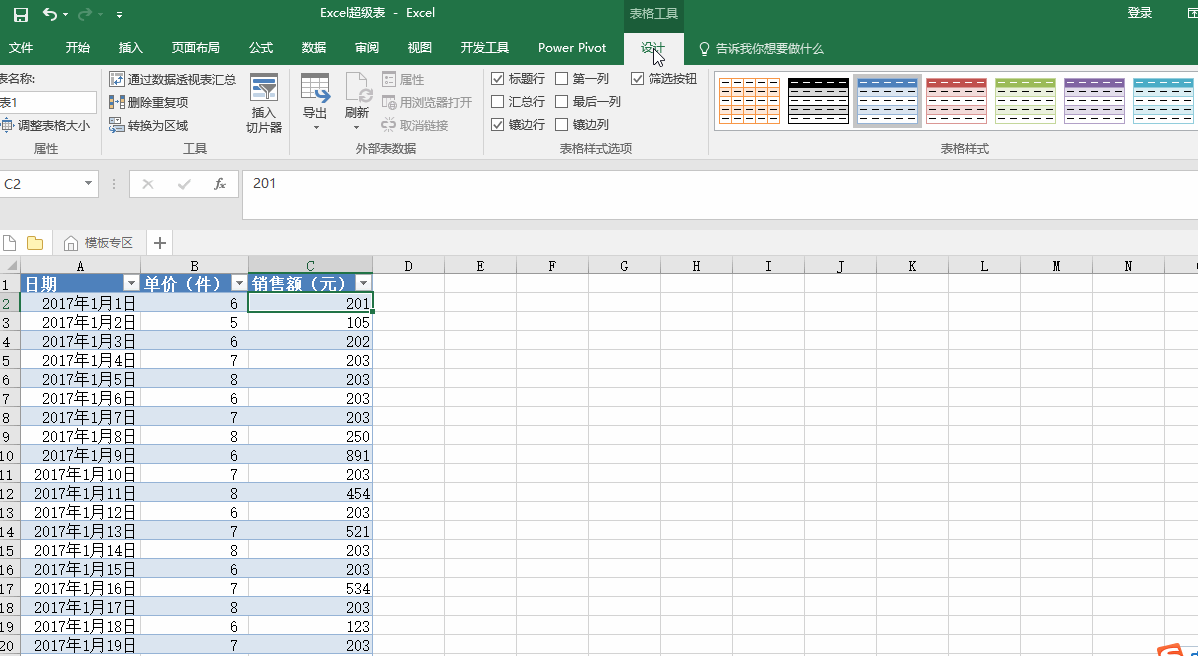Click the formula bar Enter checkmark icon
Screen dimensions: 1198x656
(184, 184)
